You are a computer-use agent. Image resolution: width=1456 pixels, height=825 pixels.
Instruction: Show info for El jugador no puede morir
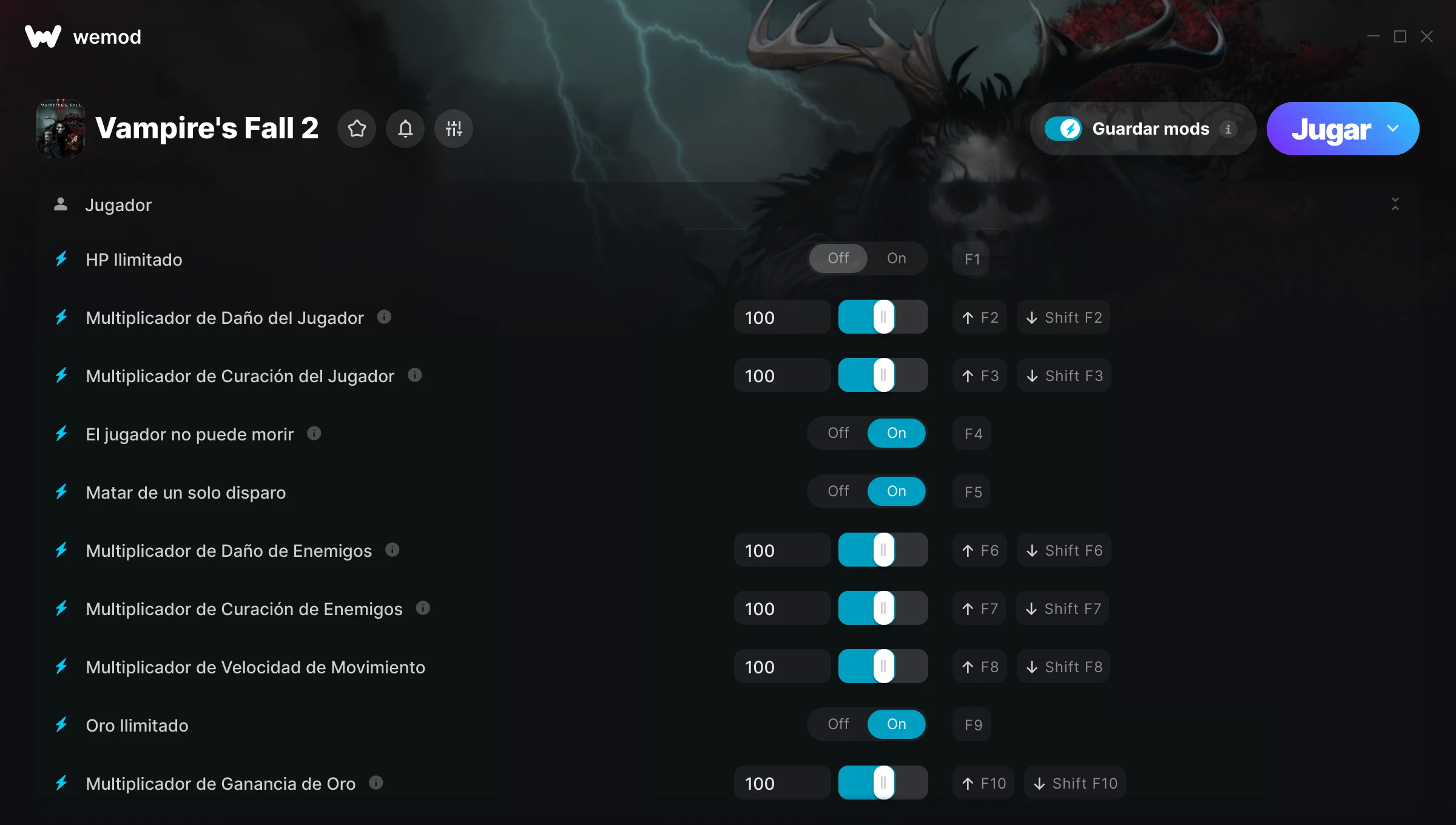314,433
